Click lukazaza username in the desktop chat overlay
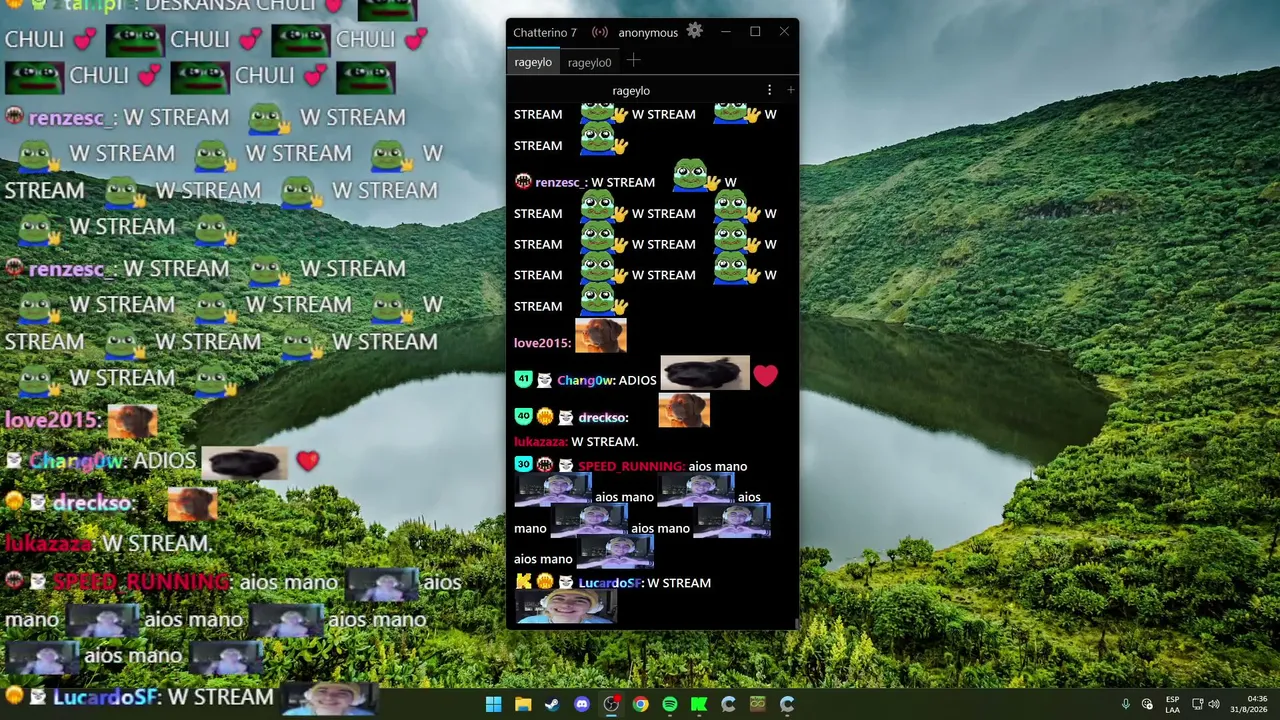Image resolution: width=1280 pixels, height=720 pixels. 50,543
